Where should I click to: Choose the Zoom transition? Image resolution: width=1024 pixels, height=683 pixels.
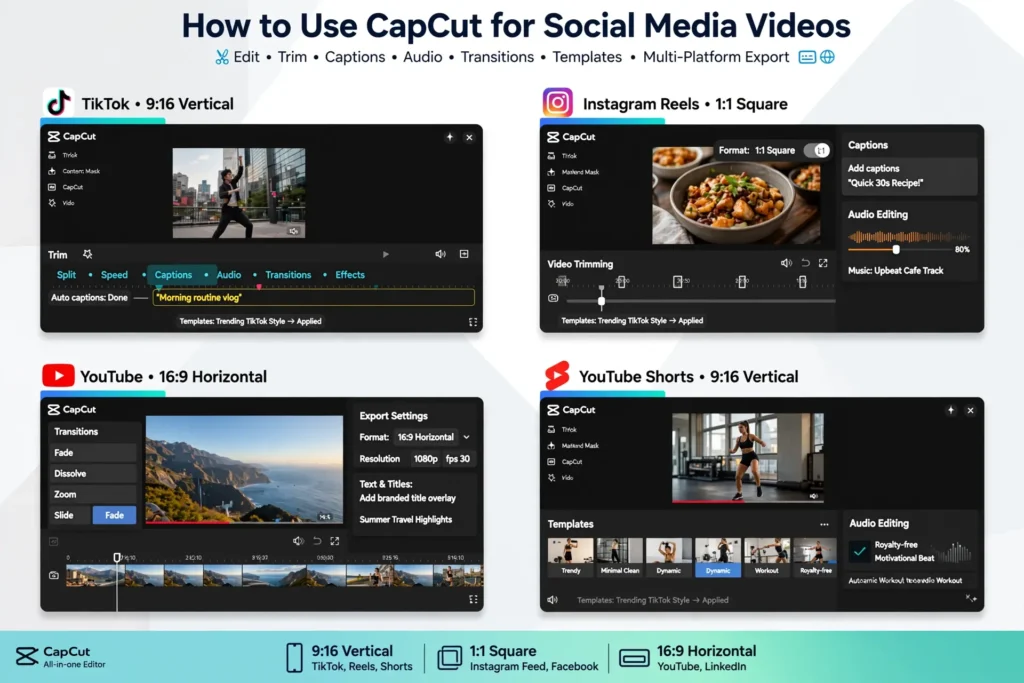pyautogui.click(x=92, y=494)
